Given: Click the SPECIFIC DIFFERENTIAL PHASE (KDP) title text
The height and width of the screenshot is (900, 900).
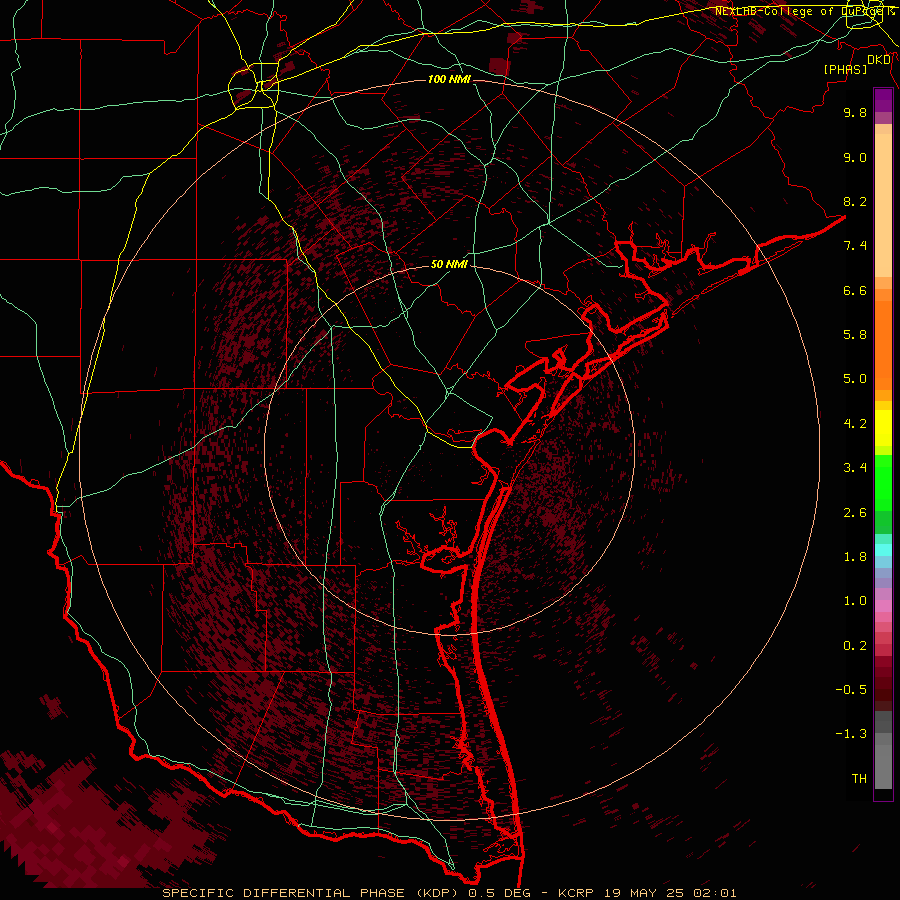Looking at the screenshot, I should click(312, 893).
